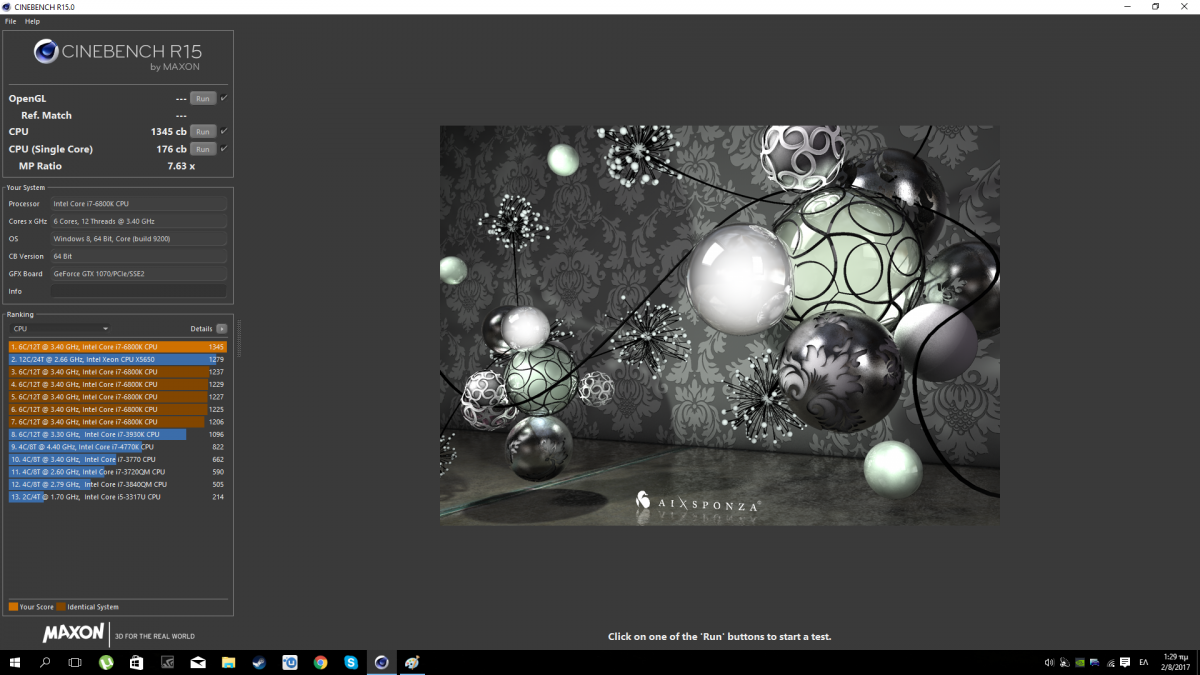Open the Mail app on taskbar
This screenshot has height=675, width=1200.
(x=198, y=662)
